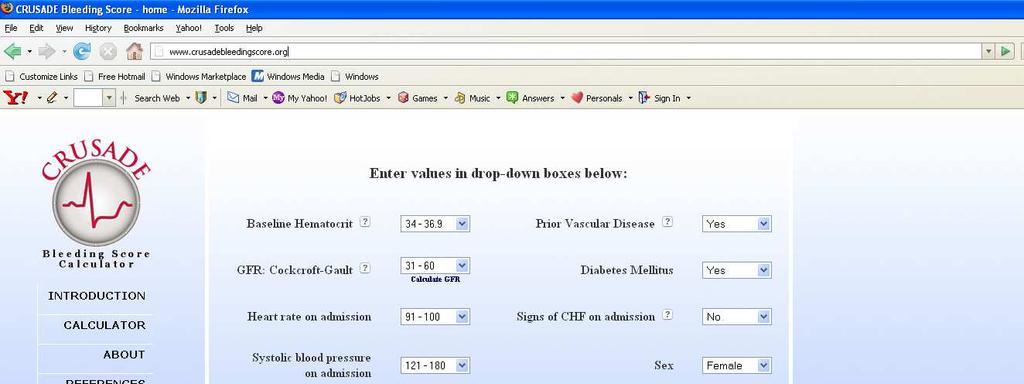Click the Yahoo toolbar pencil icon
The width and height of the screenshot is (1024, 384).
pos(52,98)
